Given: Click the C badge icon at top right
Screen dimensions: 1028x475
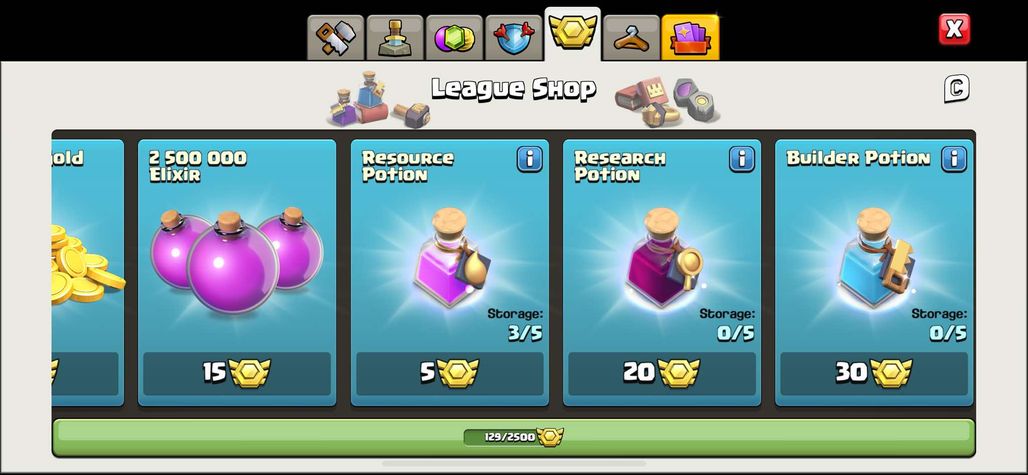Looking at the screenshot, I should pos(957,88).
